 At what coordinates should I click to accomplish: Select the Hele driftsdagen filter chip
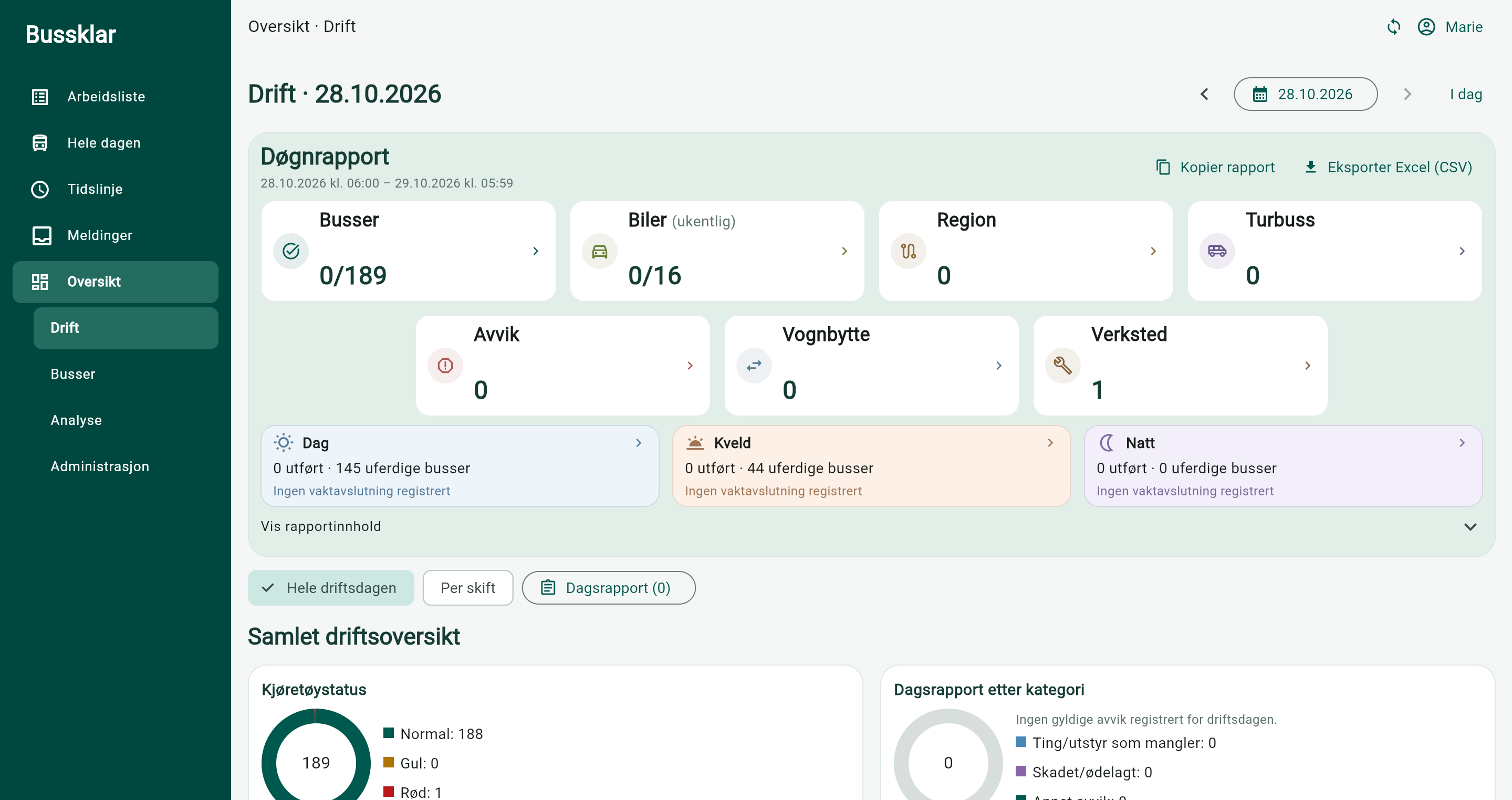pyautogui.click(x=331, y=588)
